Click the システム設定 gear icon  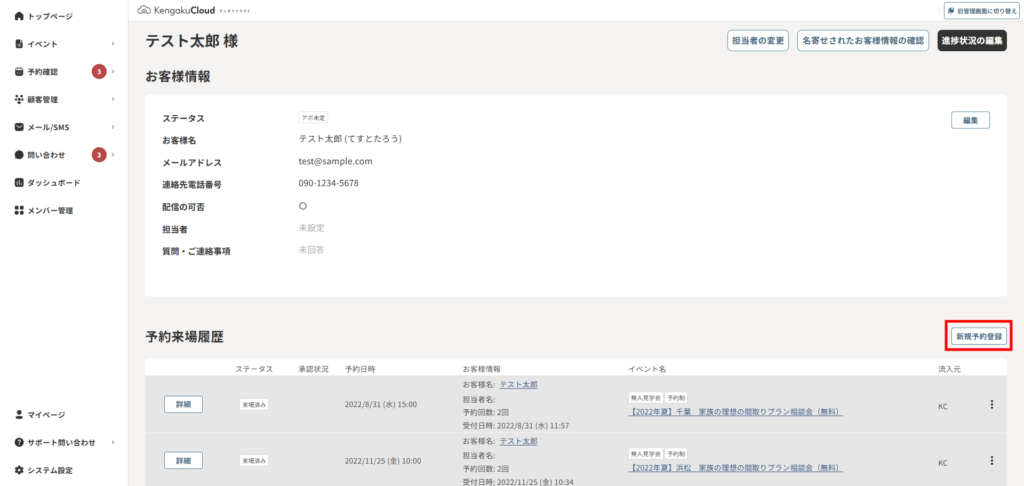point(19,470)
